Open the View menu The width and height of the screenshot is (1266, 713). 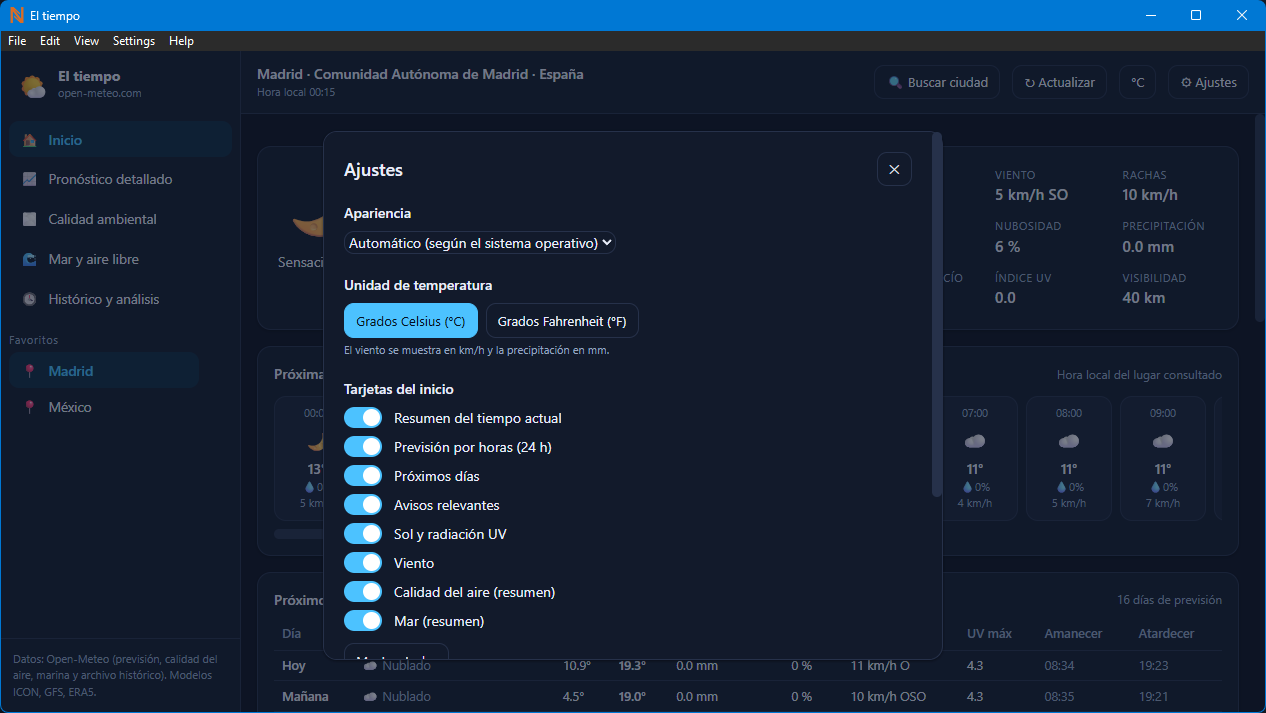[x=87, y=41]
